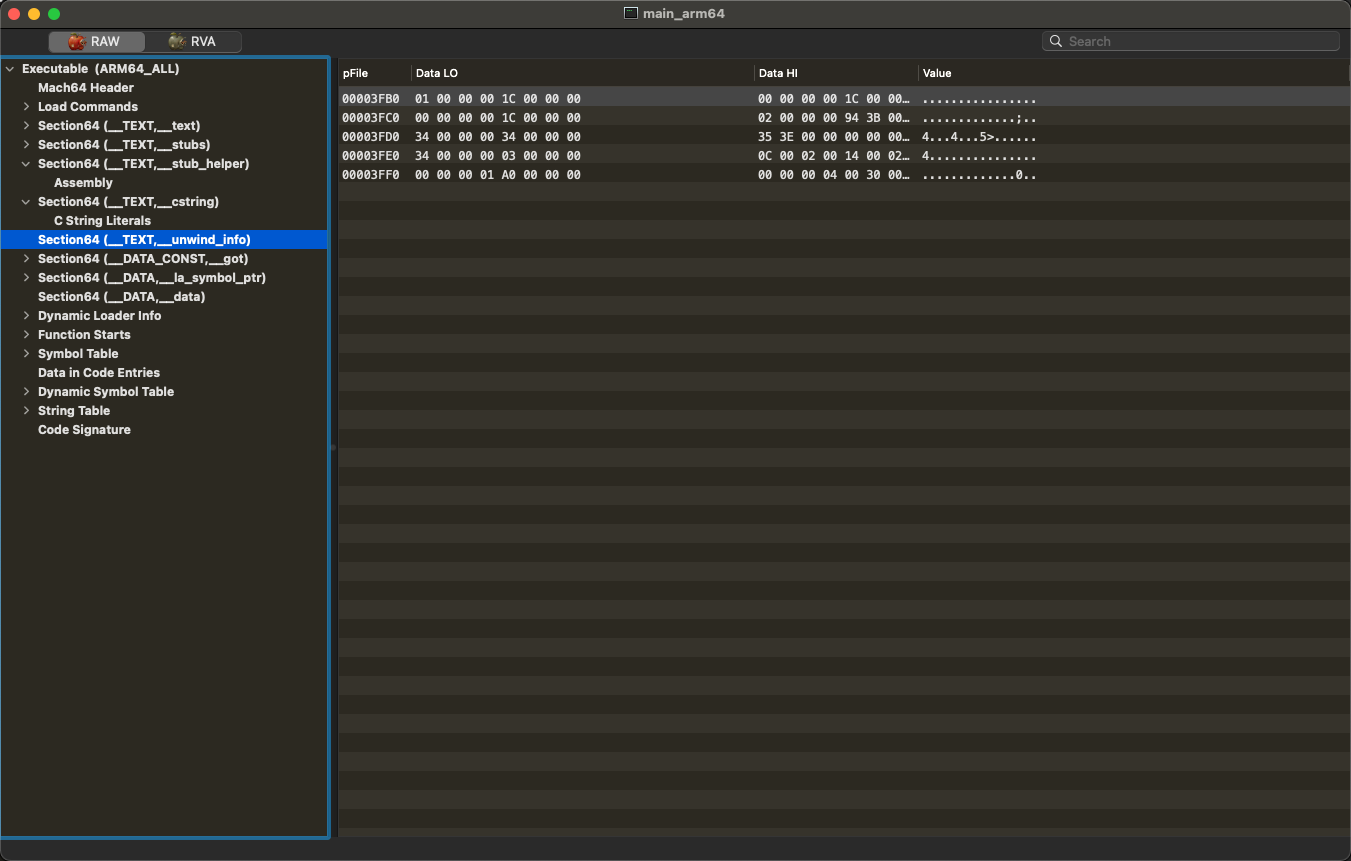Minimize the main_arm64 window
The height and width of the screenshot is (861, 1351).
click(34, 14)
